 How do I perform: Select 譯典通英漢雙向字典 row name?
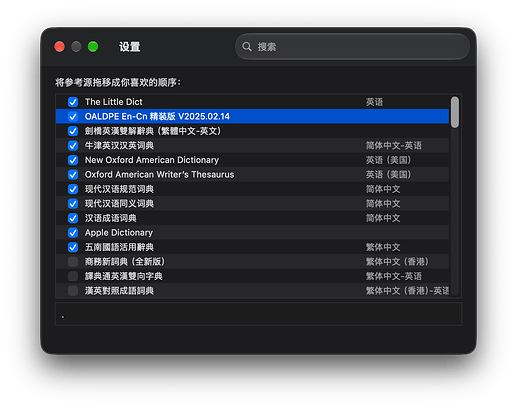point(124,276)
